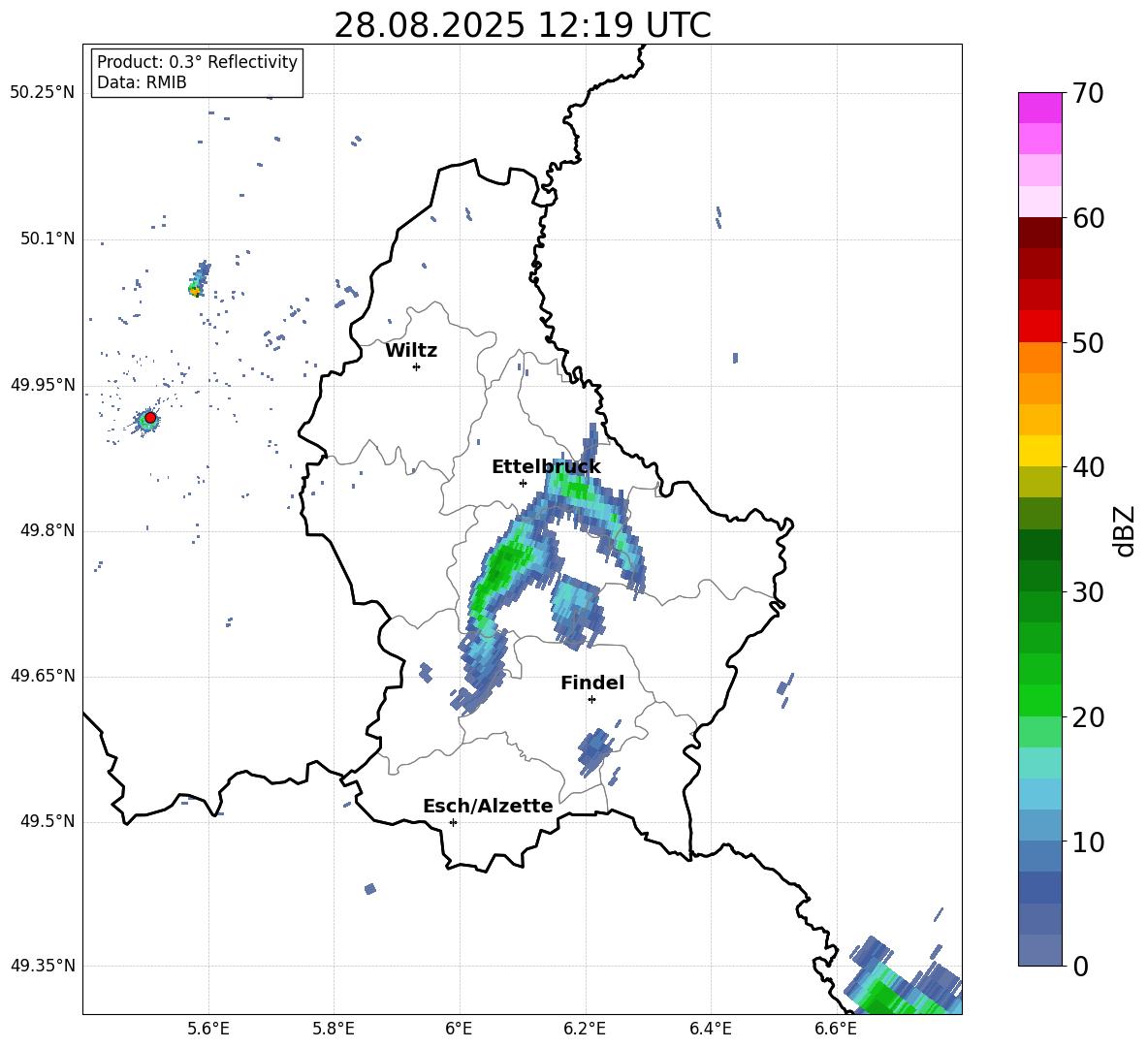This screenshot has width=1148, height=1048.
Task: Click the Esch/Alzette station cross marker
Action: click(453, 822)
